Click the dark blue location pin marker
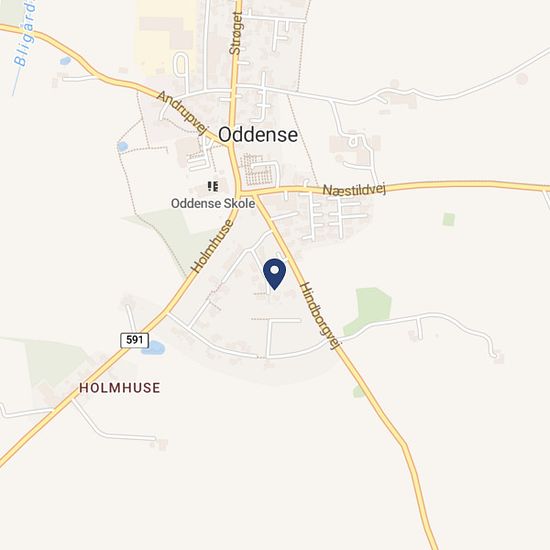Screen dimensions: 550x550 274,274
